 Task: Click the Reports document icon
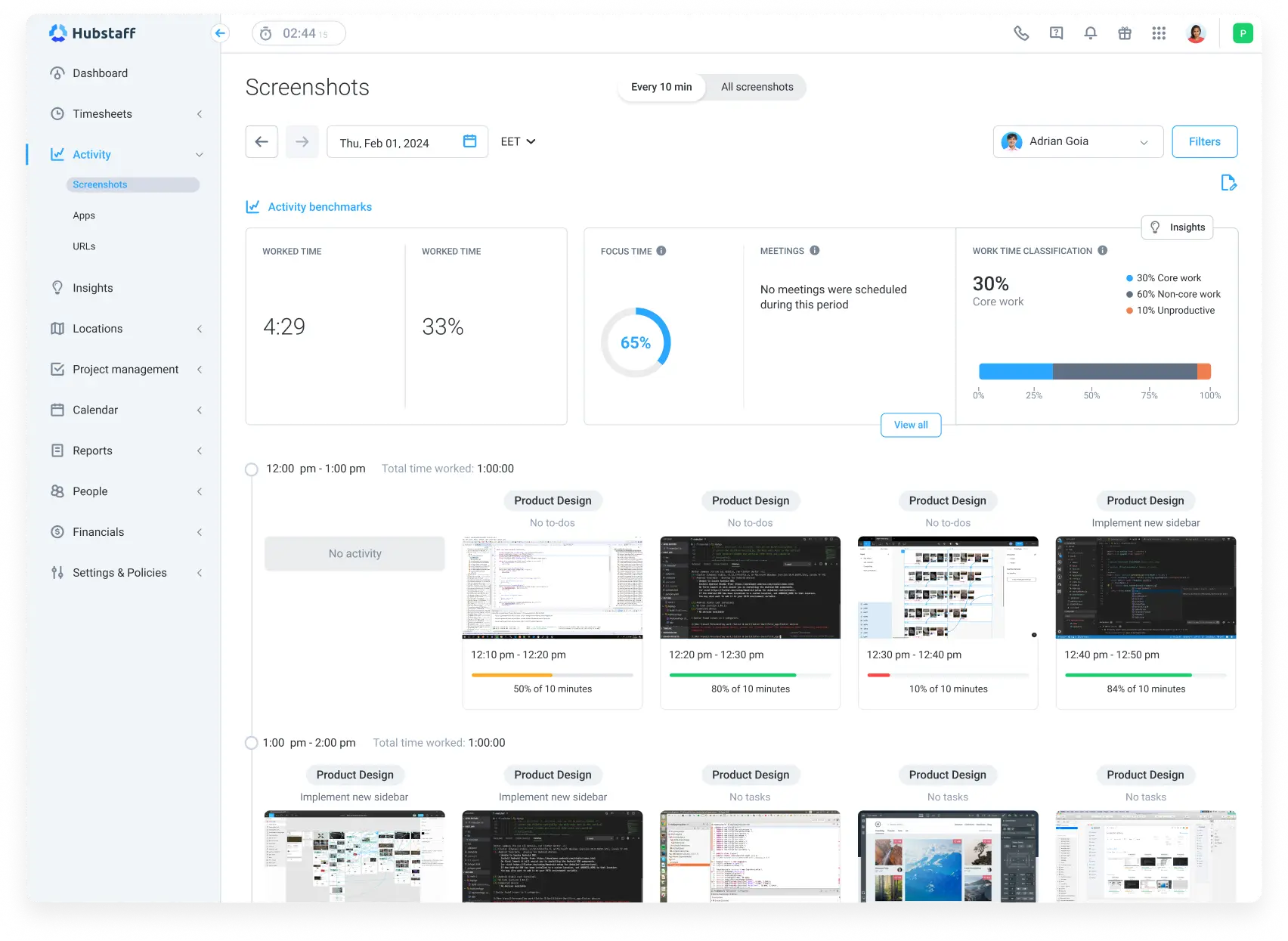pyautogui.click(x=57, y=450)
